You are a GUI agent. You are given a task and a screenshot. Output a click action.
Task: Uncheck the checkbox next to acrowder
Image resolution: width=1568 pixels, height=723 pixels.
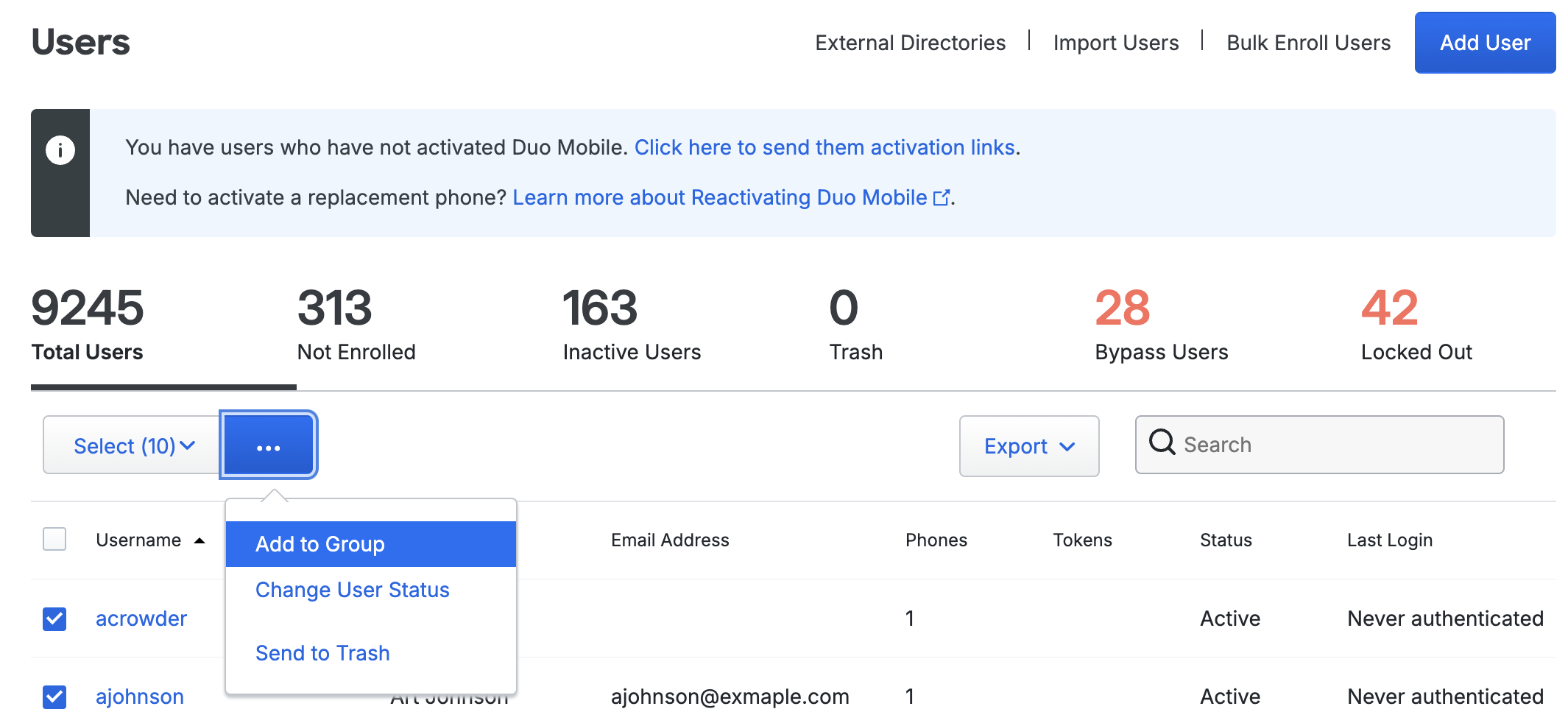tap(54, 618)
